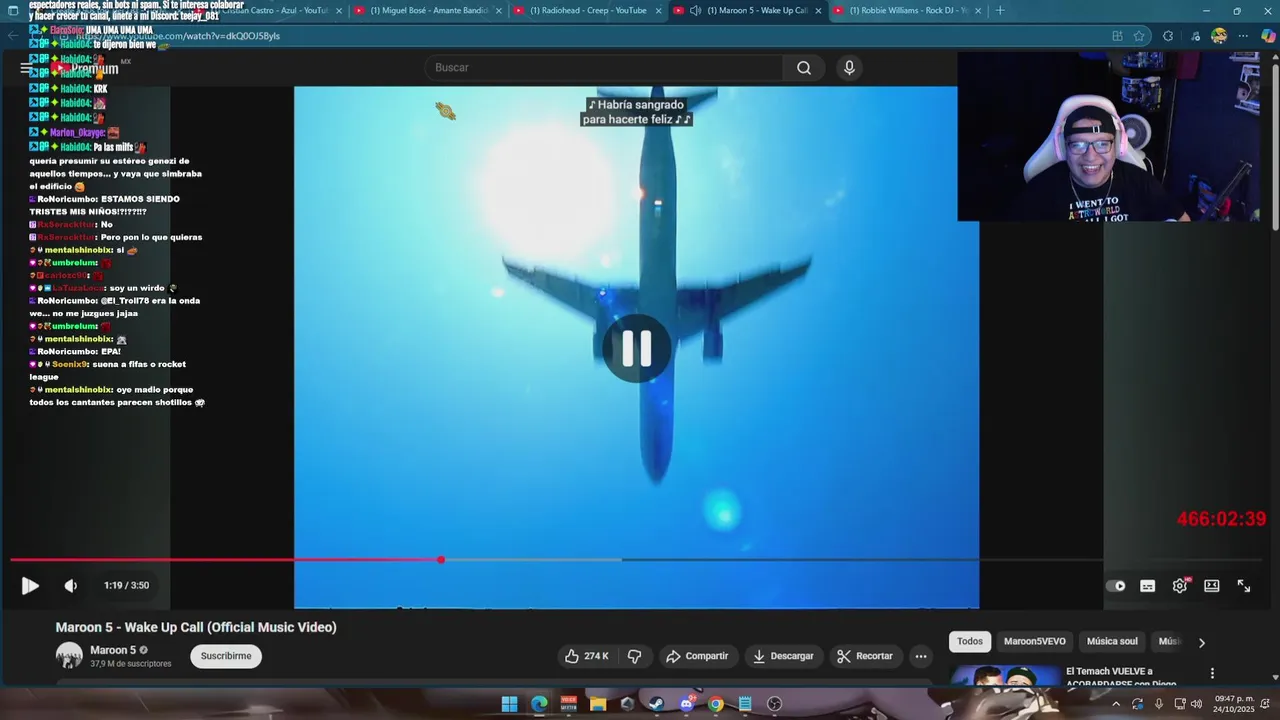Screen dimensions: 1280x720
Task: Open OBS Studio from taskbar
Action: pyautogui.click(x=774, y=704)
